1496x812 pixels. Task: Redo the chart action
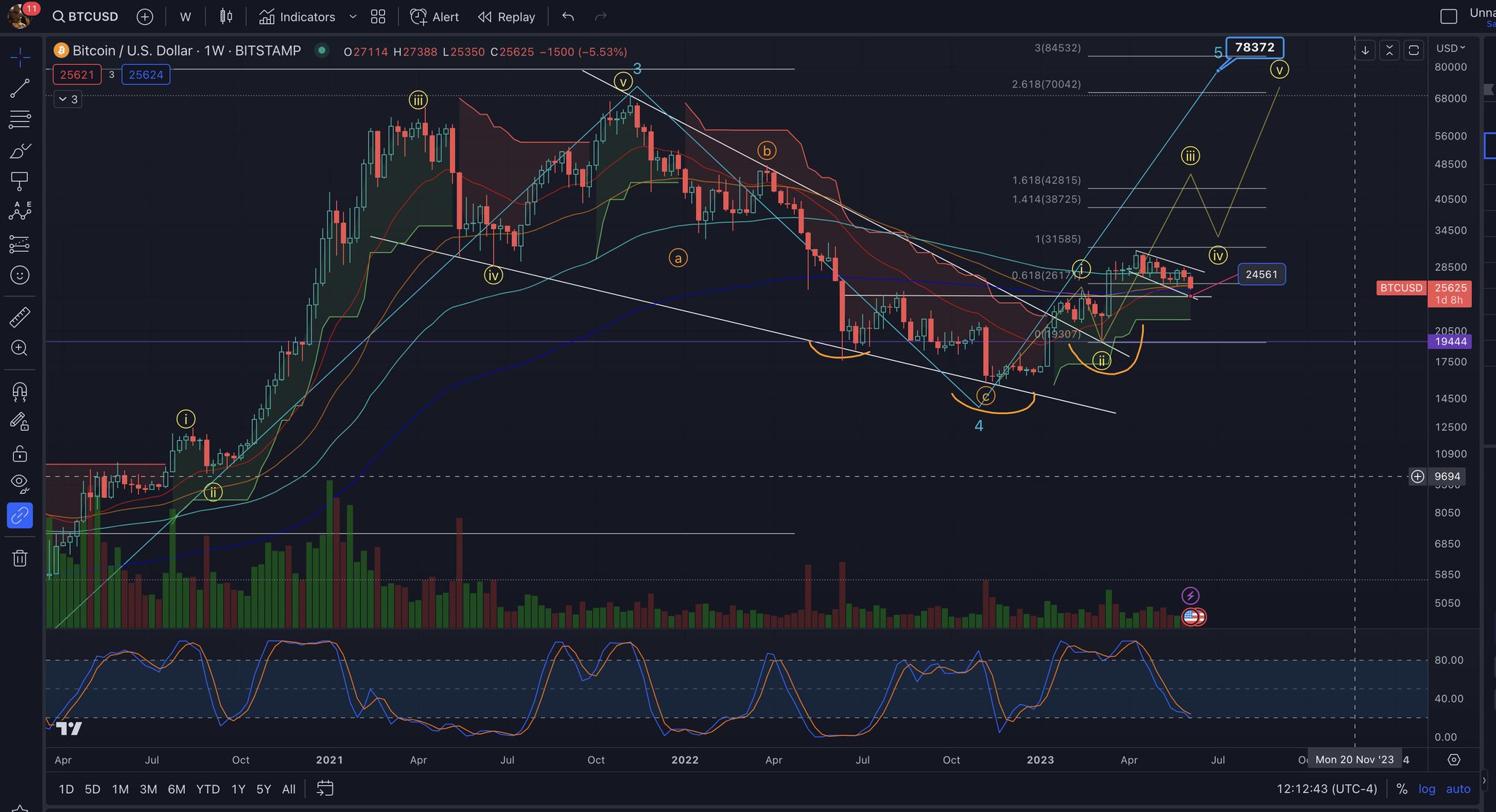point(600,17)
